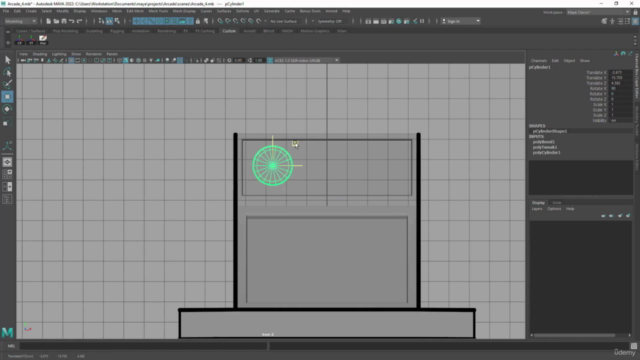Click the Undo arrow icon

tap(71, 21)
